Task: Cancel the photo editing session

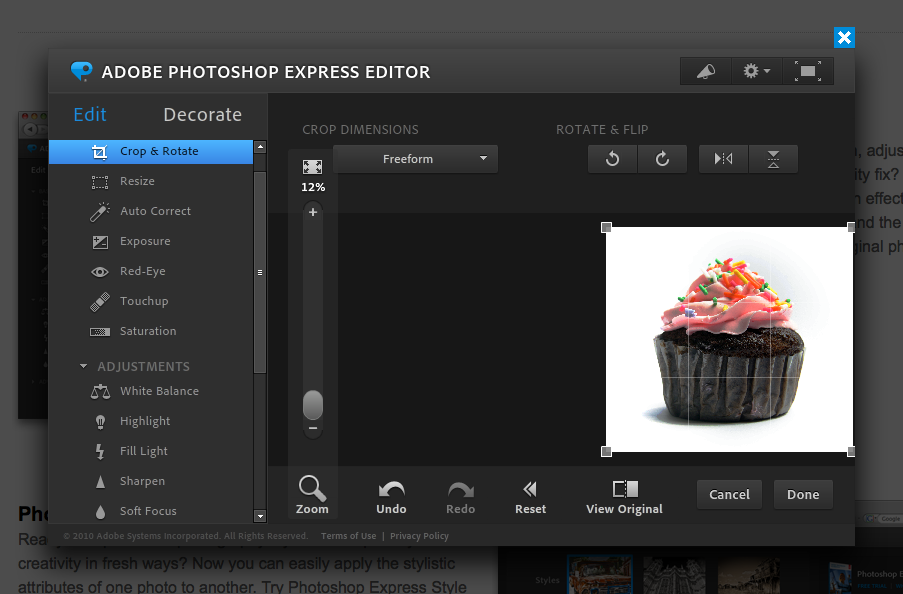Action: pyautogui.click(x=729, y=494)
